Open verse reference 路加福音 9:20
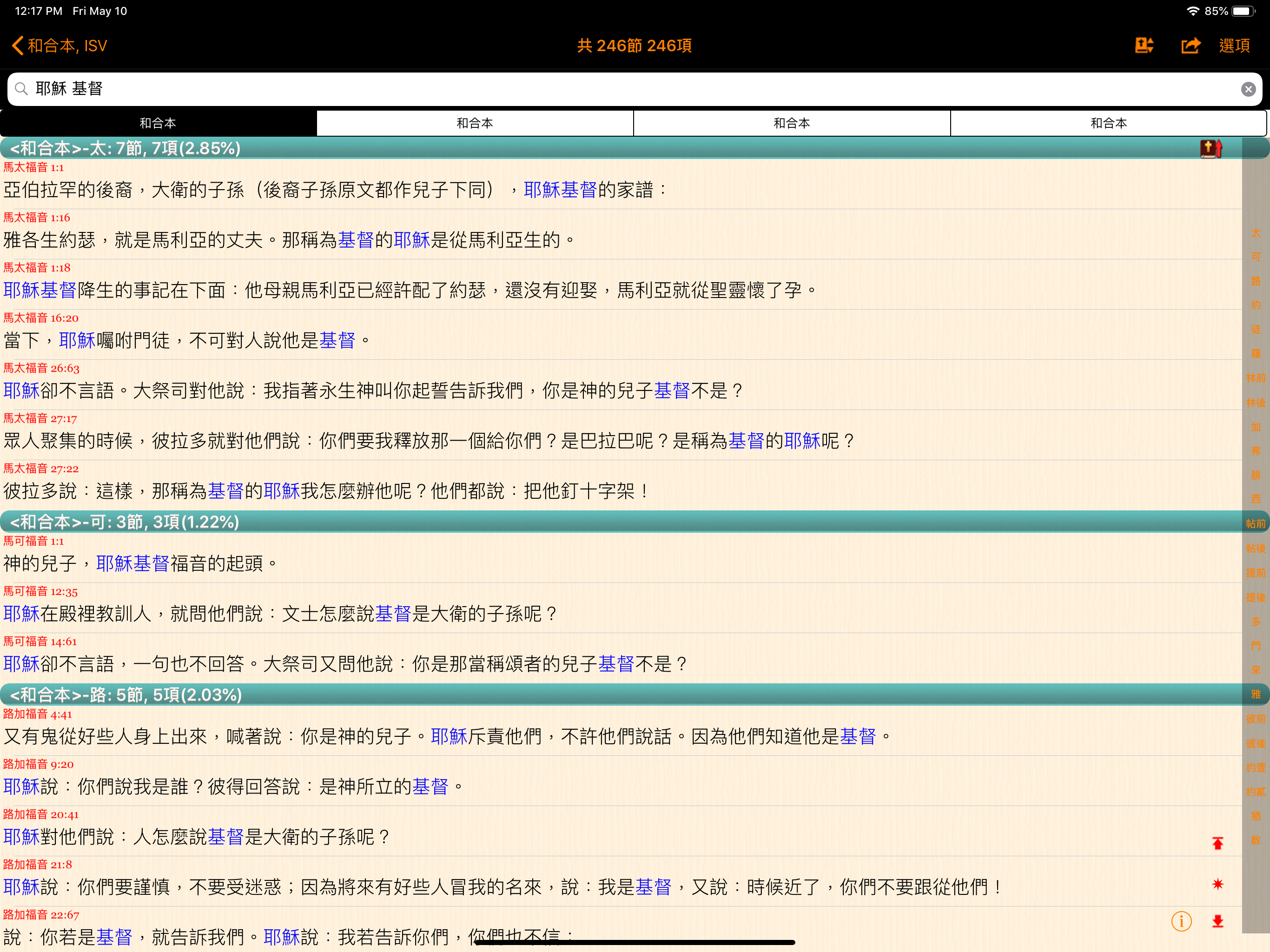 (x=39, y=764)
